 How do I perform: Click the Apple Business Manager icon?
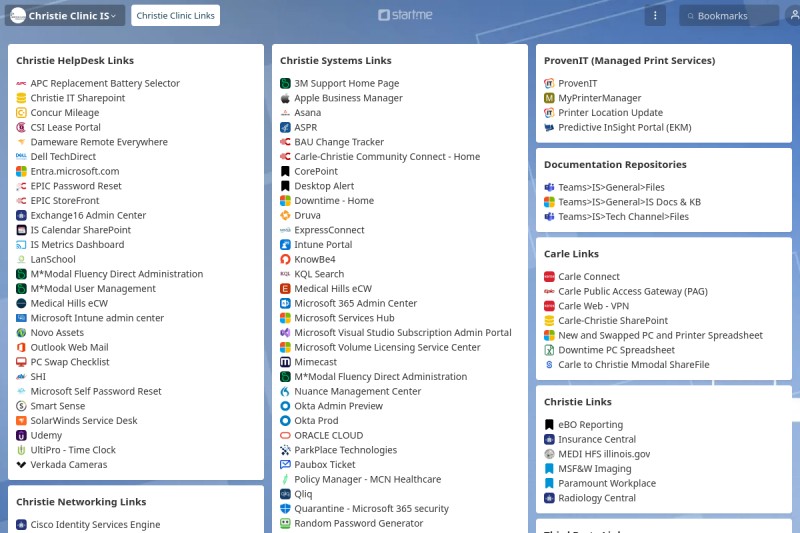285,98
